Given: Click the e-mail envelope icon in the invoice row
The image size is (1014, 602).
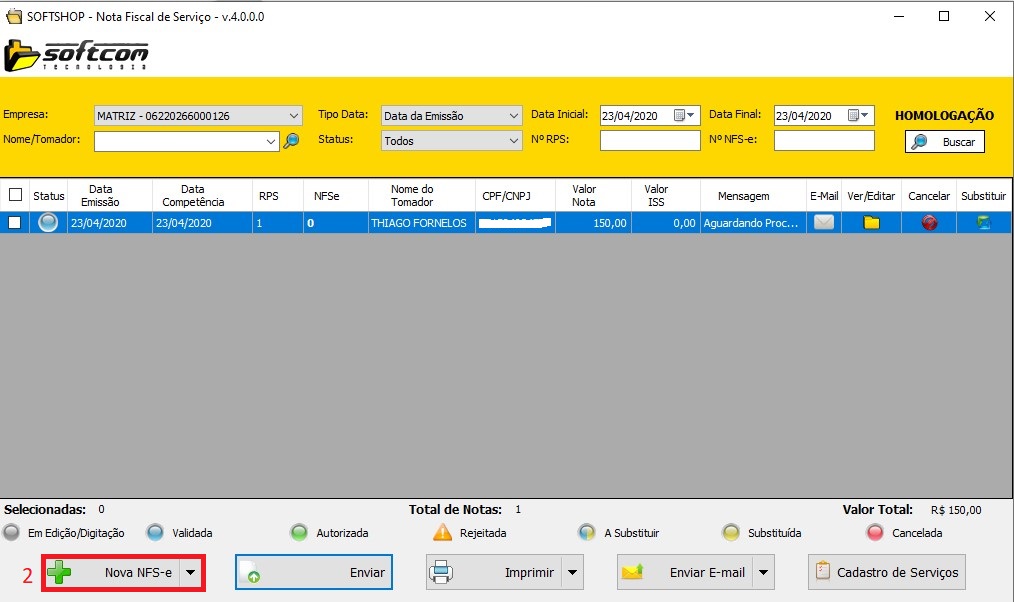Looking at the screenshot, I should click(x=823, y=223).
